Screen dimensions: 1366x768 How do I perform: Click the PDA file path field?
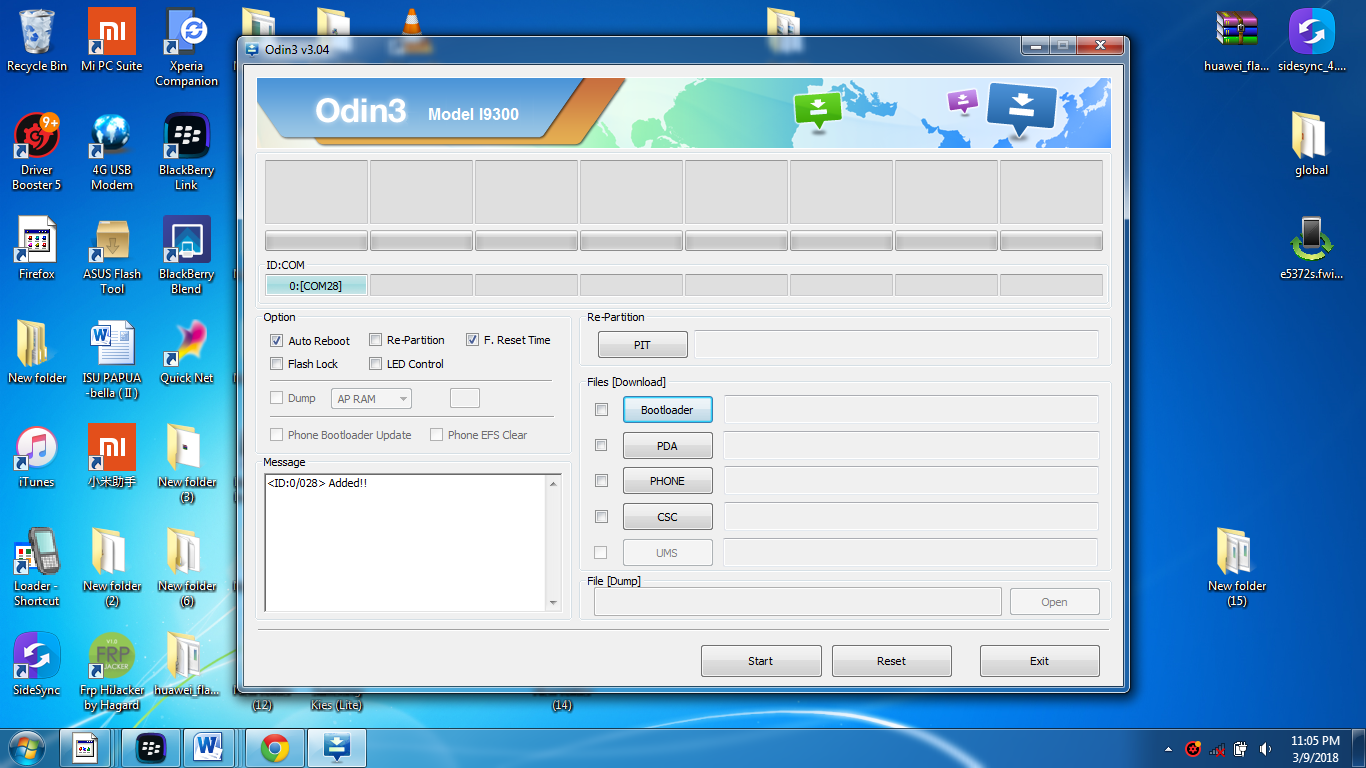click(x=911, y=446)
